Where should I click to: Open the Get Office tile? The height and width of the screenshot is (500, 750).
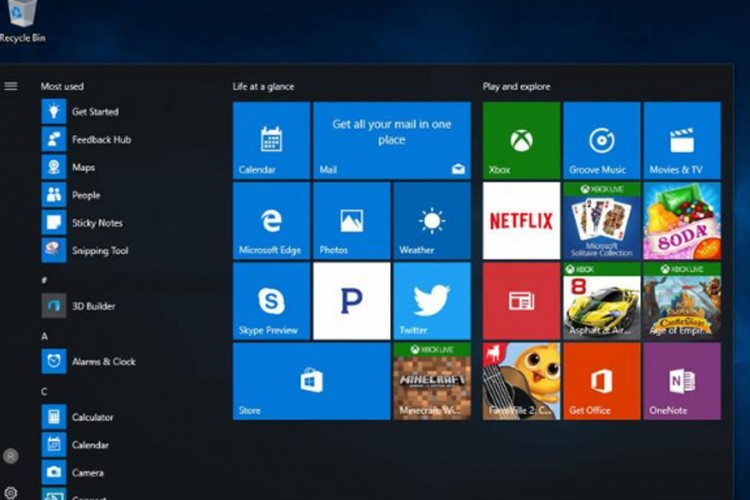pyautogui.click(x=602, y=381)
